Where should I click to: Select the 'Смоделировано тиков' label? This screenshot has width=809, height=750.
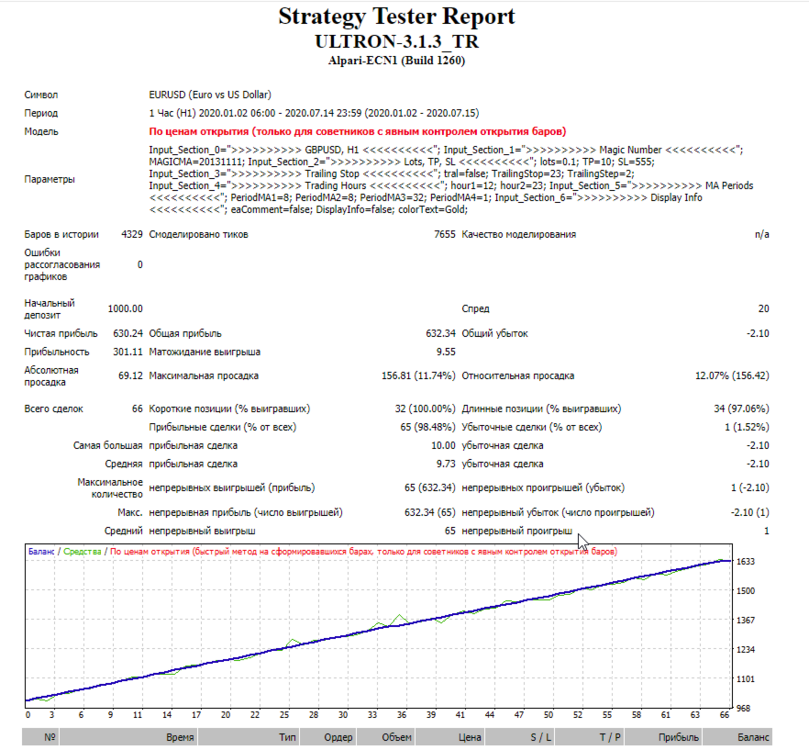199,235
